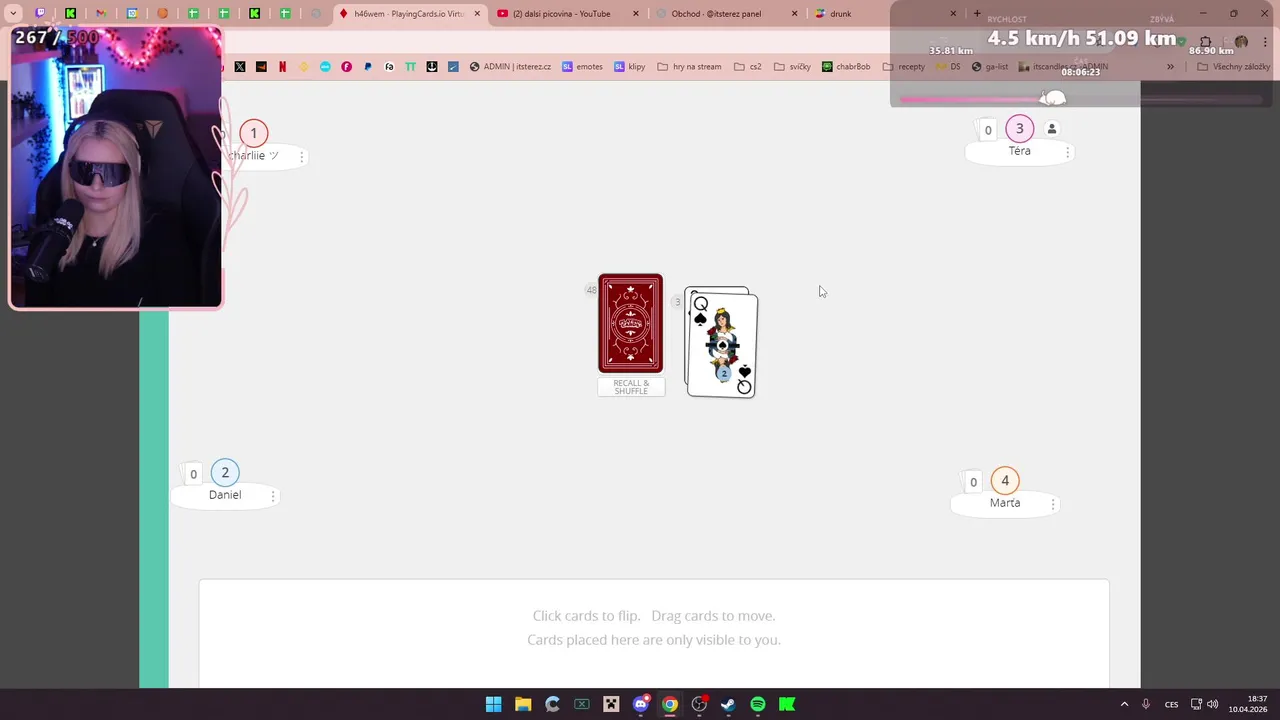Image resolution: width=1280 pixels, height=720 pixels.
Task: Open the tab search dropdown arrow
Action: [13, 14]
